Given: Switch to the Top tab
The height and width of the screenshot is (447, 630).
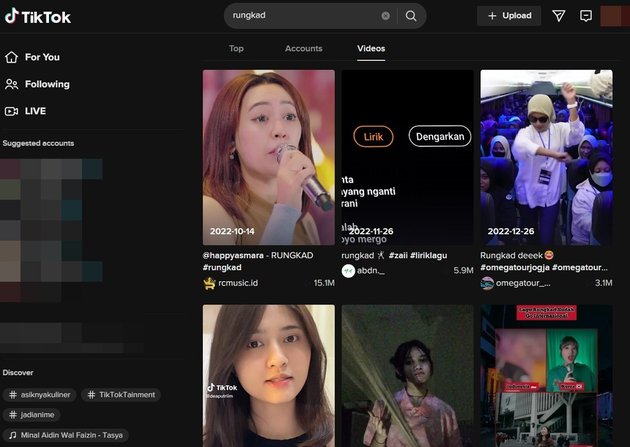Looking at the screenshot, I should point(236,48).
